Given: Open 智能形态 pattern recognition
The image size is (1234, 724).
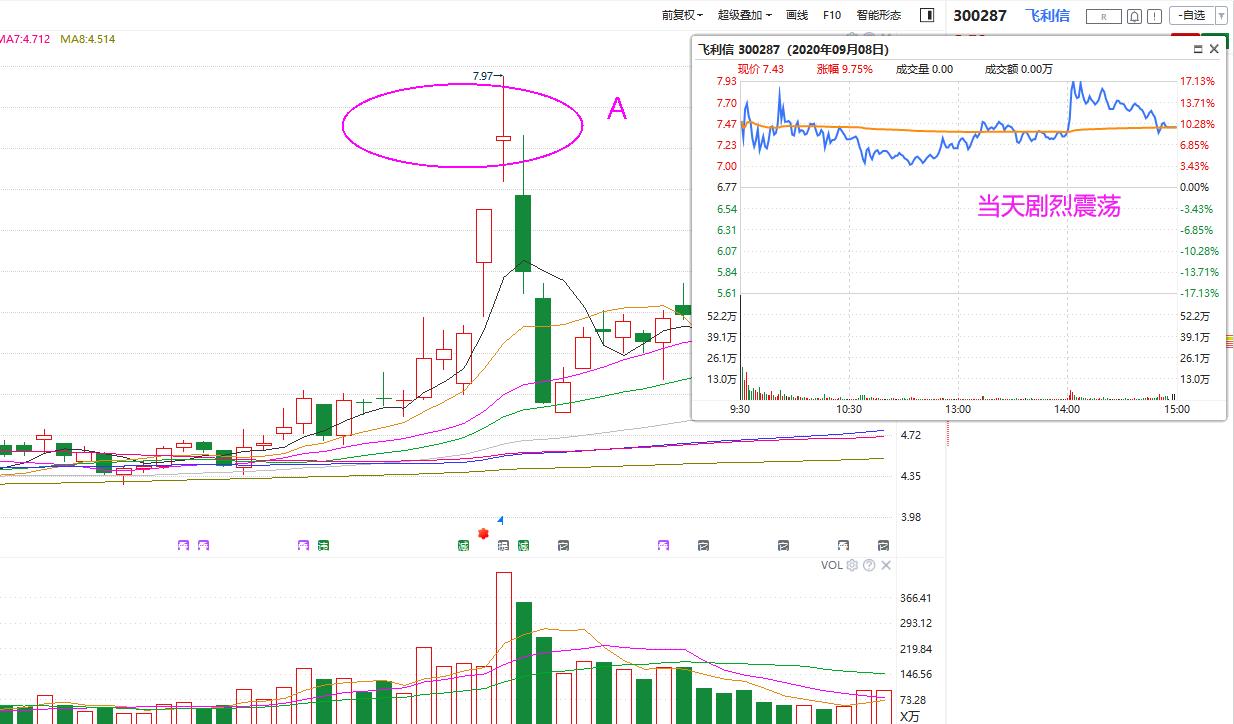Looking at the screenshot, I should (879, 15).
